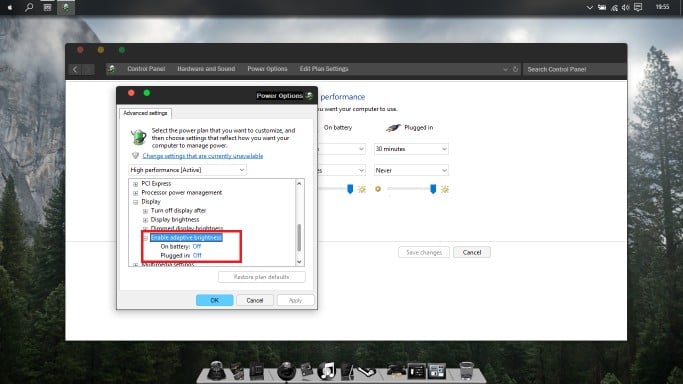Click the on battery brightness slider handle
This screenshot has width=683, height=384.
[x=350, y=189]
